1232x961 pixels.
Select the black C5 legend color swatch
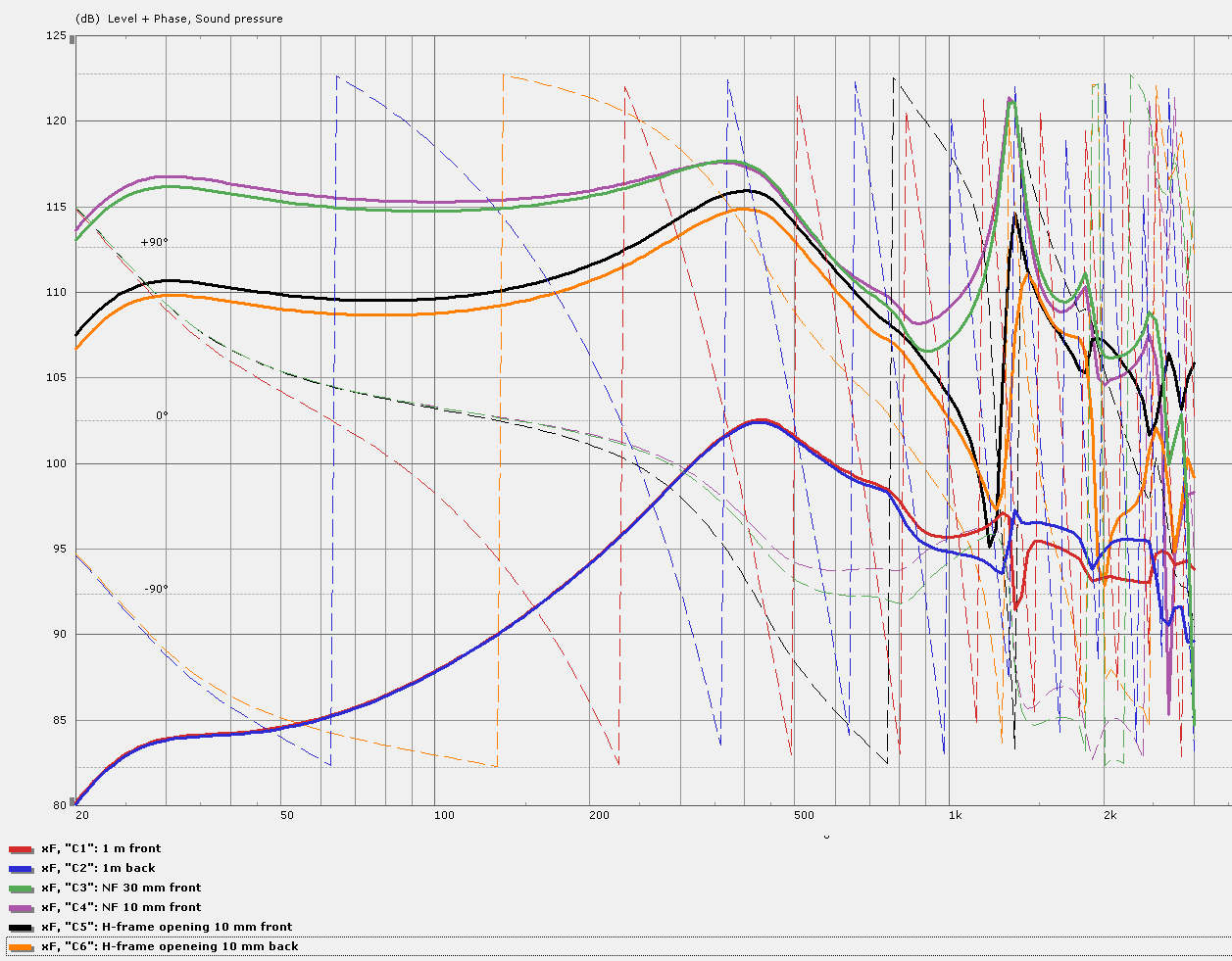[22, 928]
